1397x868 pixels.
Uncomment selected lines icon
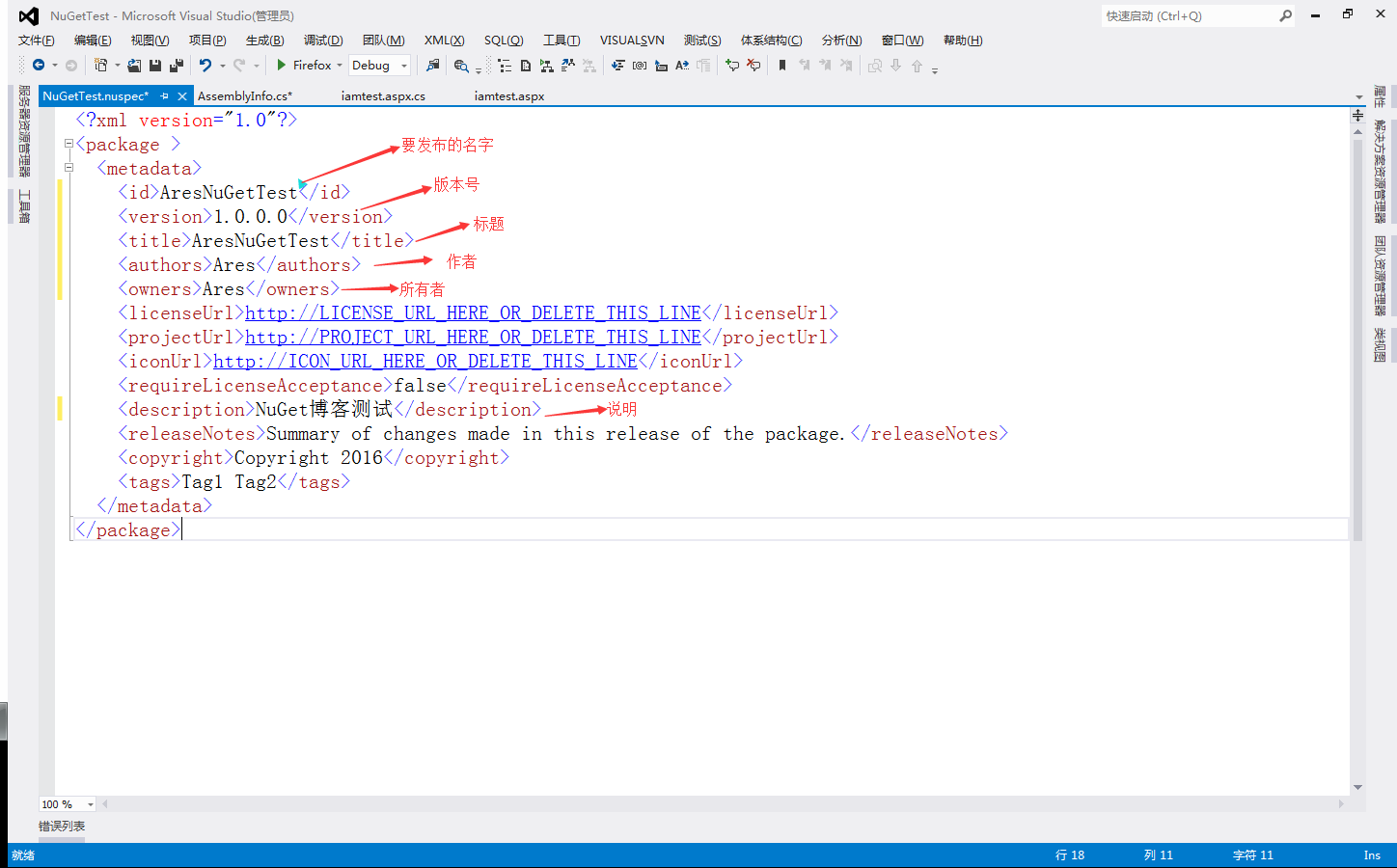[753, 66]
